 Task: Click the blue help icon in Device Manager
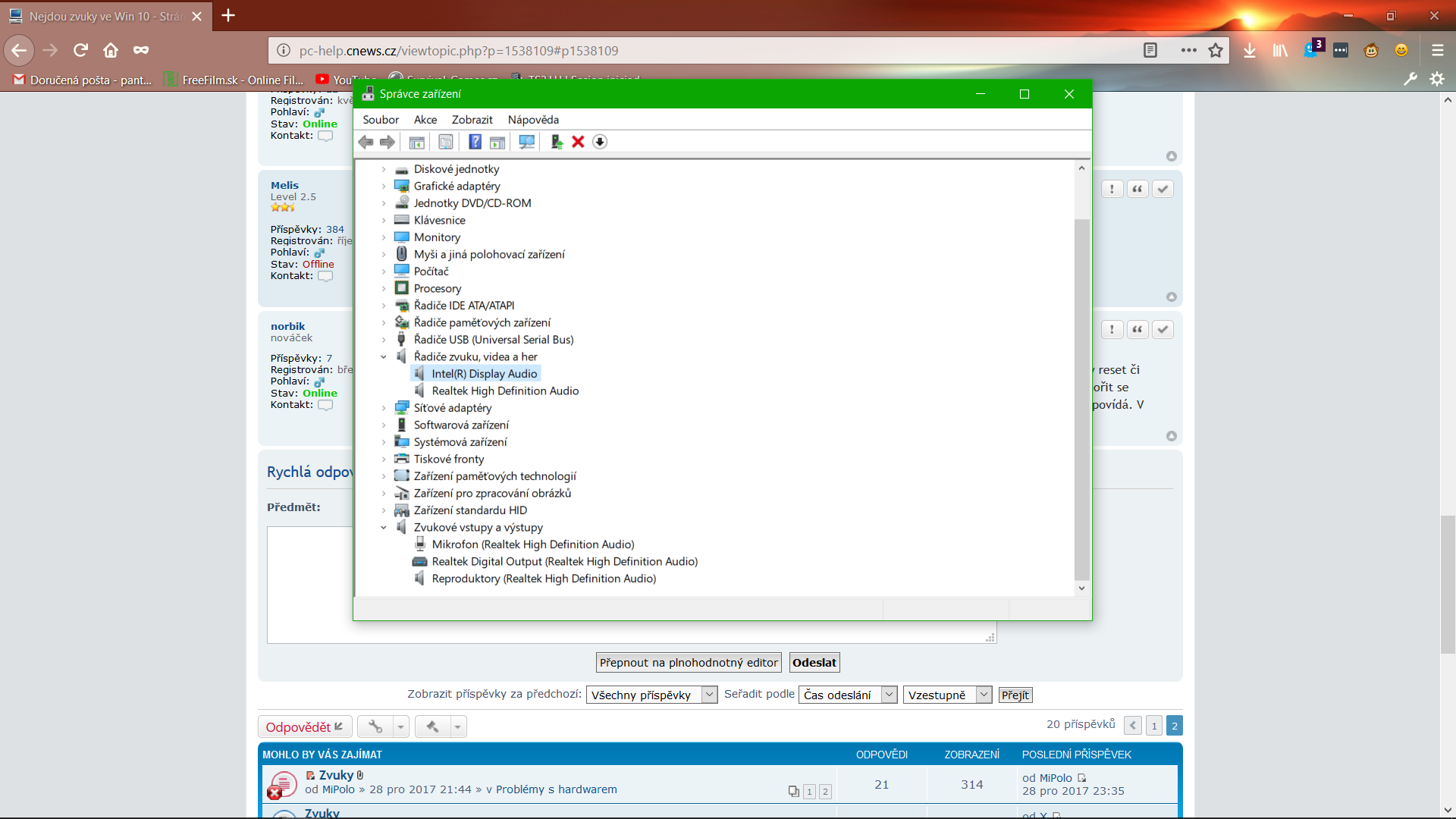tap(475, 142)
